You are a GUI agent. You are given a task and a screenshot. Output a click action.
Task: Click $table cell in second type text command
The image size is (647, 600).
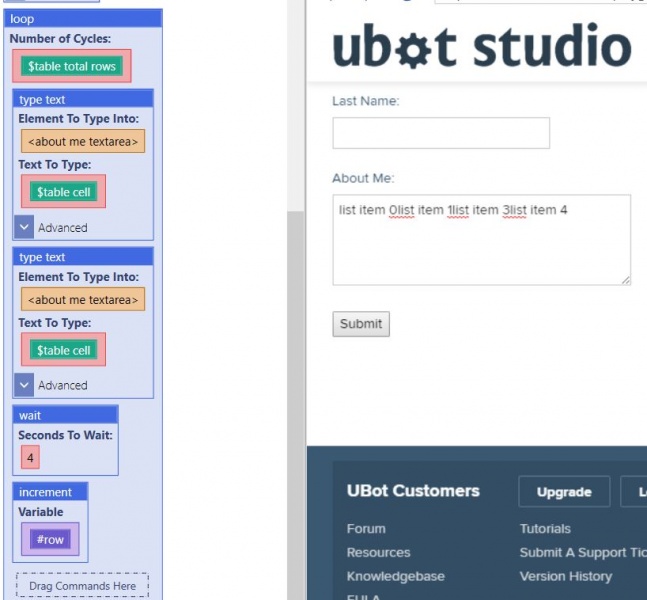pos(64,350)
